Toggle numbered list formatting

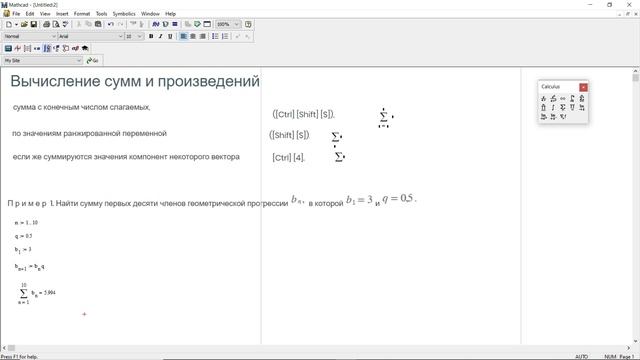pos(225,36)
